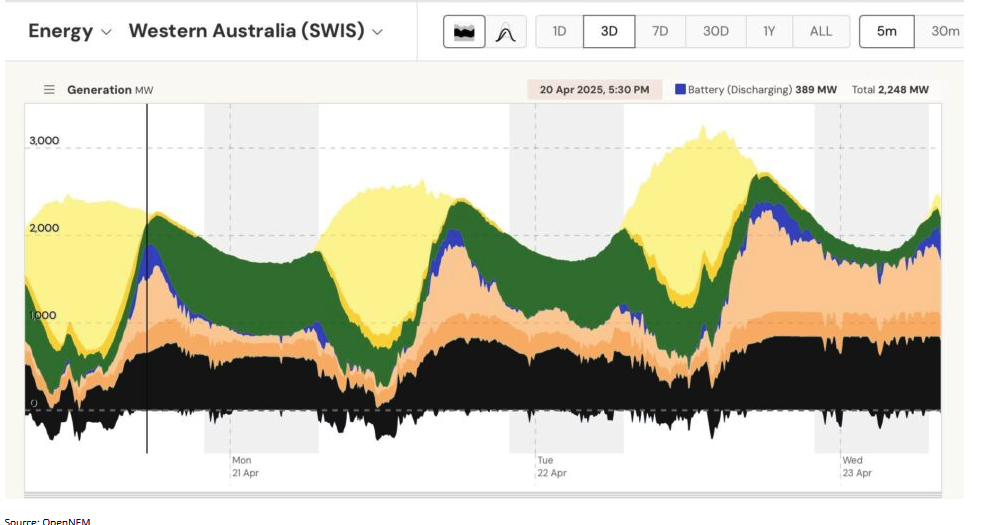Image resolution: width=981 pixels, height=525 pixels.
Task: Click the Mon 21 Apr axis label
Action: tap(245, 467)
